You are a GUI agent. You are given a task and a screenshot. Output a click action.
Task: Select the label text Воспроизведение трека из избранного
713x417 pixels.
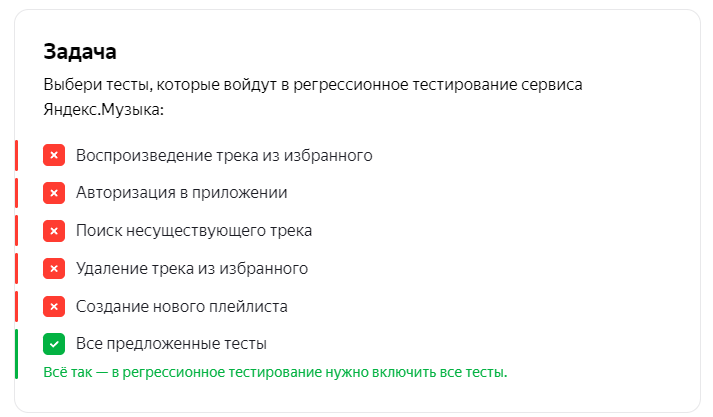click(224, 156)
